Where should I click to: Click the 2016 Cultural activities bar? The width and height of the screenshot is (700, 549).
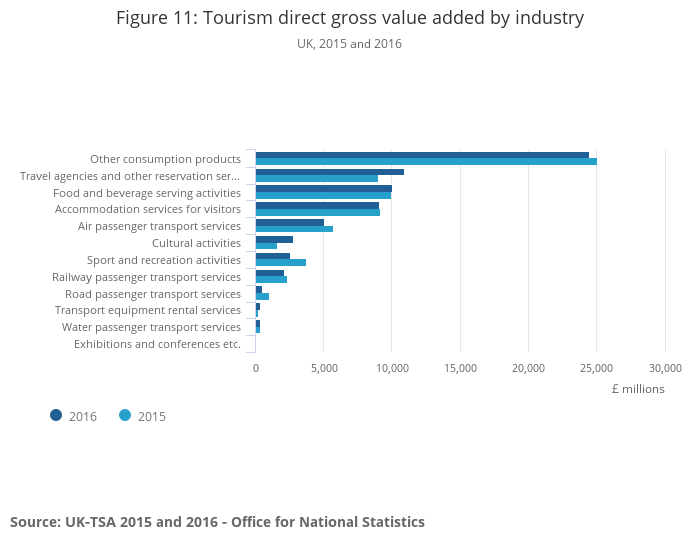[274, 239]
